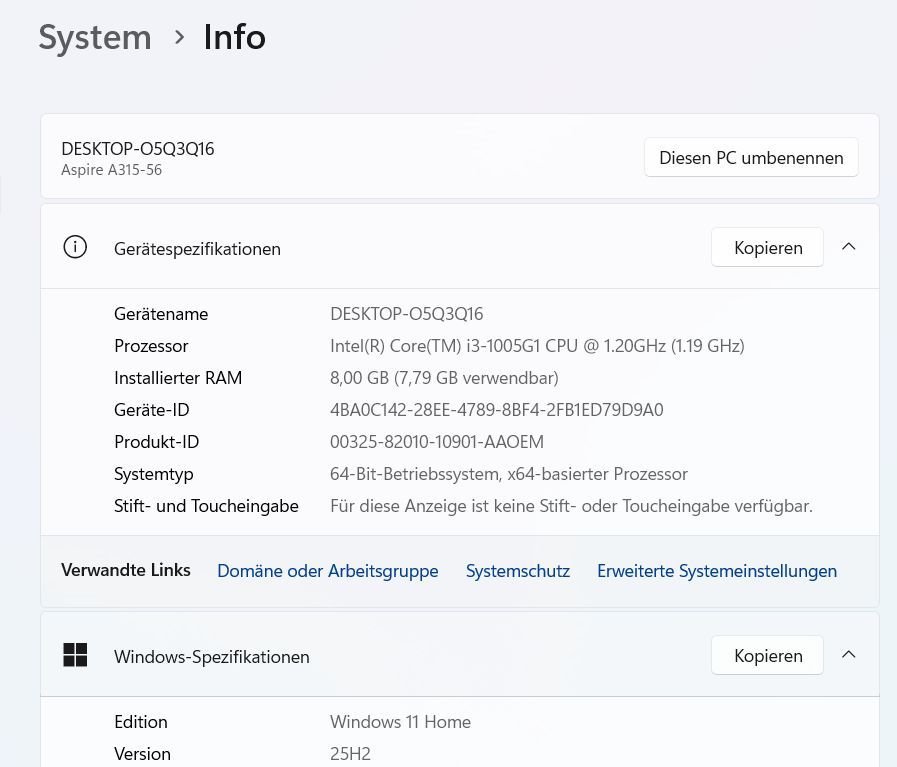Viewport: 897px width, 767px height.
Task: Collapse the Gerätespezifikationen section with its chevron
Action: pos(848,247)
